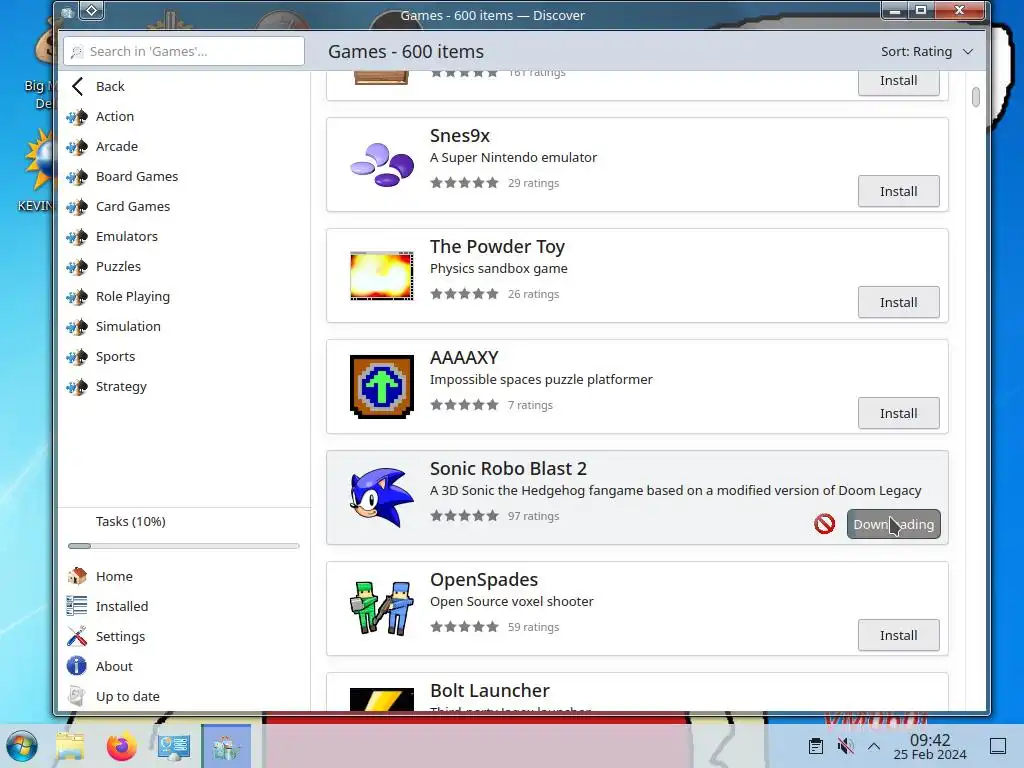Screen dimensions: 1024x768
Task: Click the 29 ratings text
Action: tap(534, 183)
